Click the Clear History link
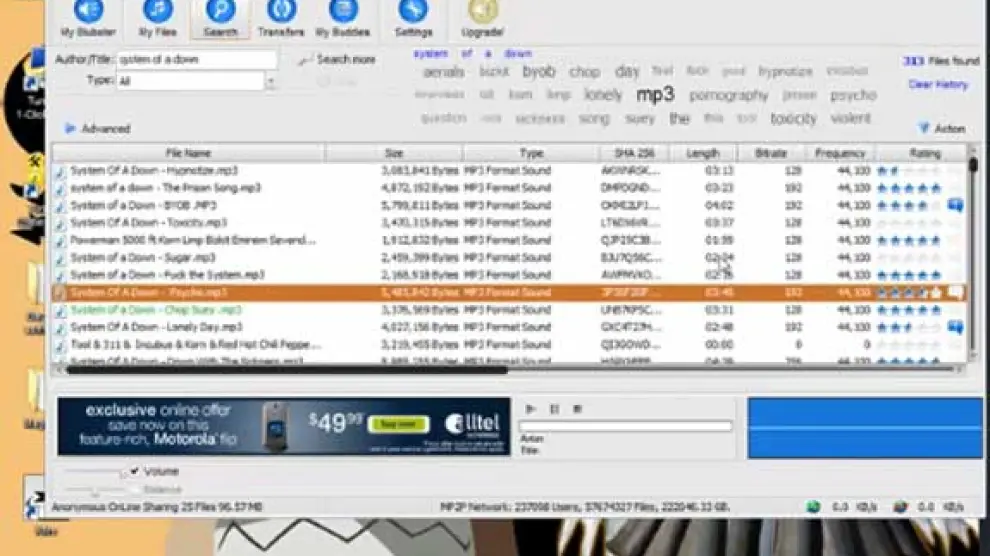The width and height of the screenshot is (990, 556). (x=937, y=85)
